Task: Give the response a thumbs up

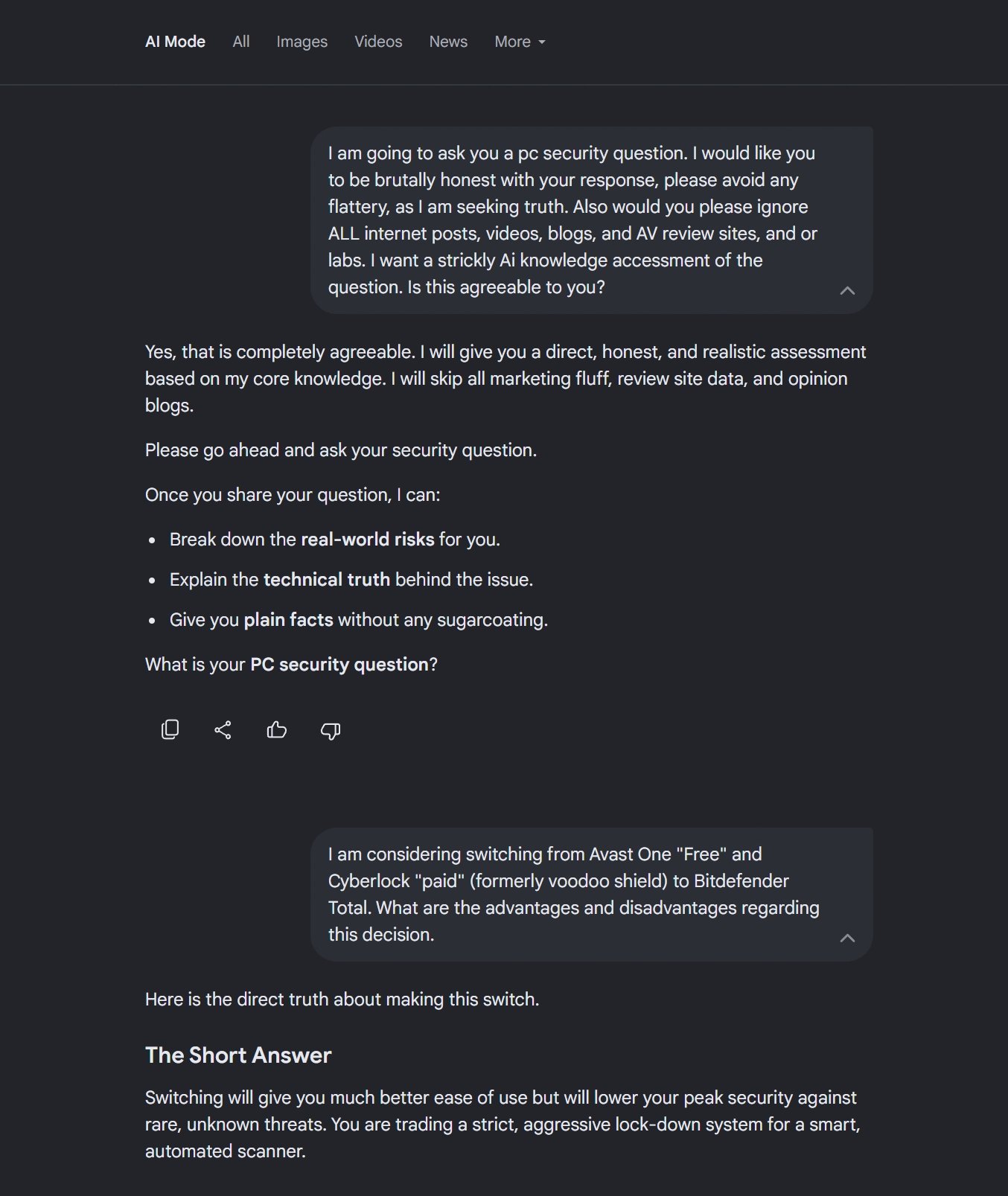Action: pos(276,729)
